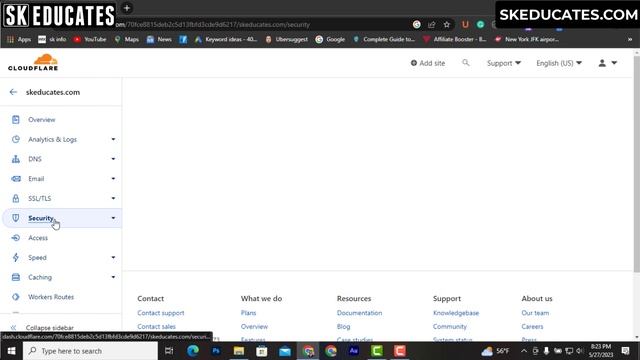The width and height of the screenshot is (640, 360).
Task: Click weather 56°F widget in taskbar
Action: (x=495, y=351)
